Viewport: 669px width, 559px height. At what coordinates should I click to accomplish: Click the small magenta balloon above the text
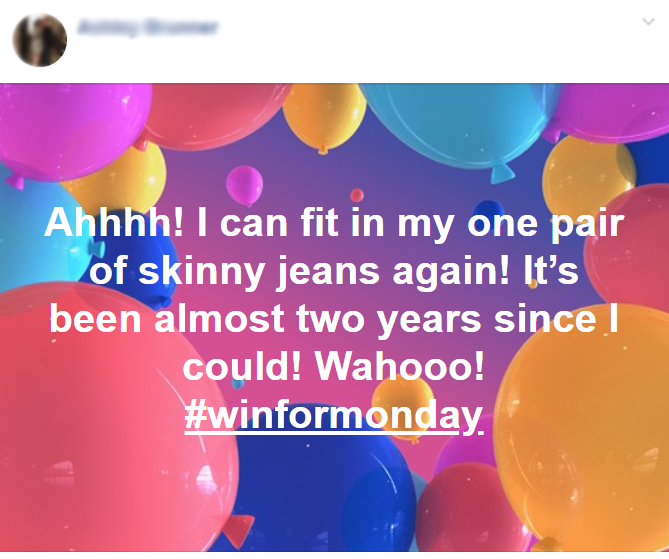point(244,185)
